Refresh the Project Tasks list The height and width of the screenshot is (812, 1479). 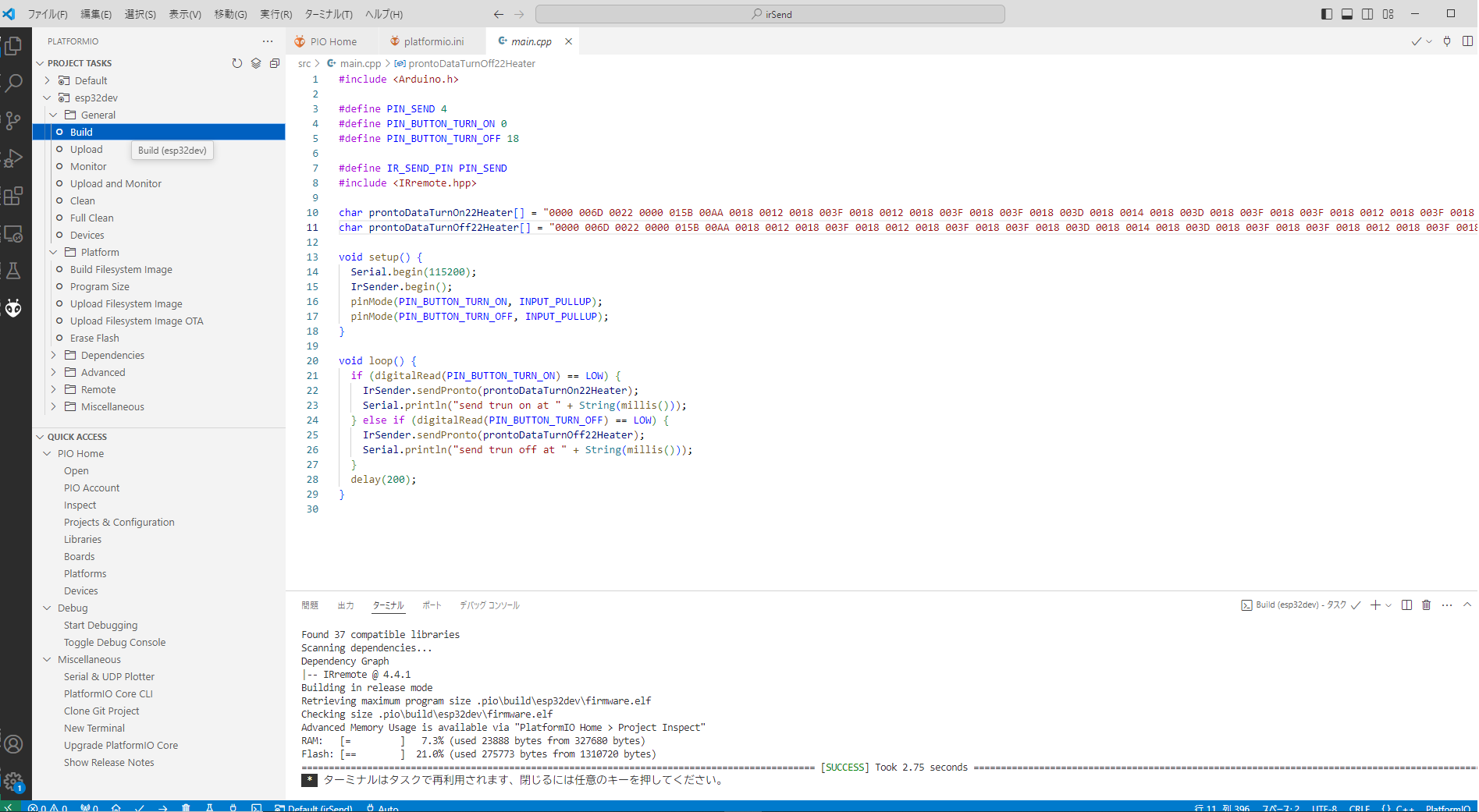237,63
